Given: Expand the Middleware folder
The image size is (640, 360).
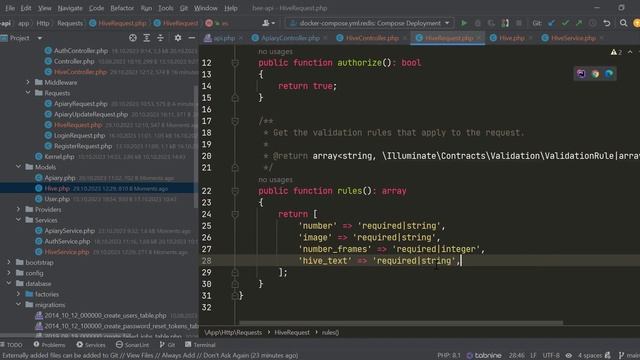Looking at the screenshot, I should 28,82.
